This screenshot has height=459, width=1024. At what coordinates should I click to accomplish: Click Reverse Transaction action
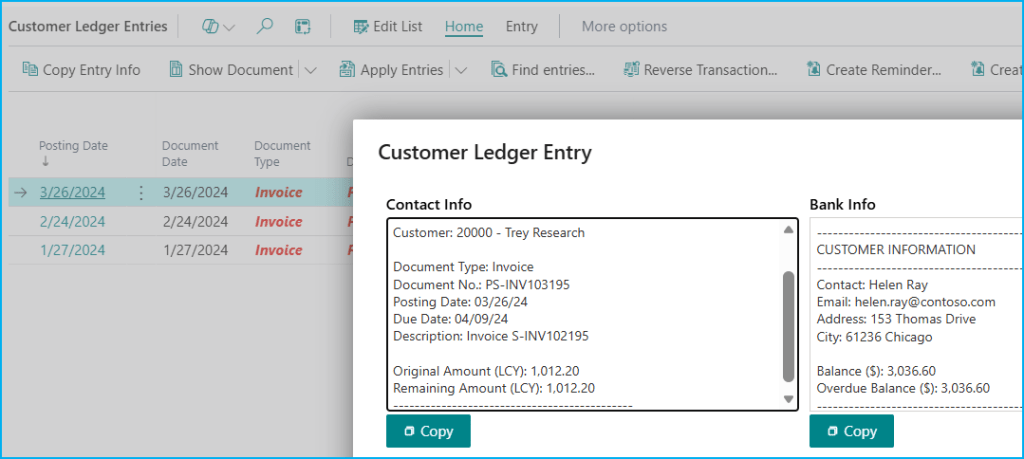point(700,70)
